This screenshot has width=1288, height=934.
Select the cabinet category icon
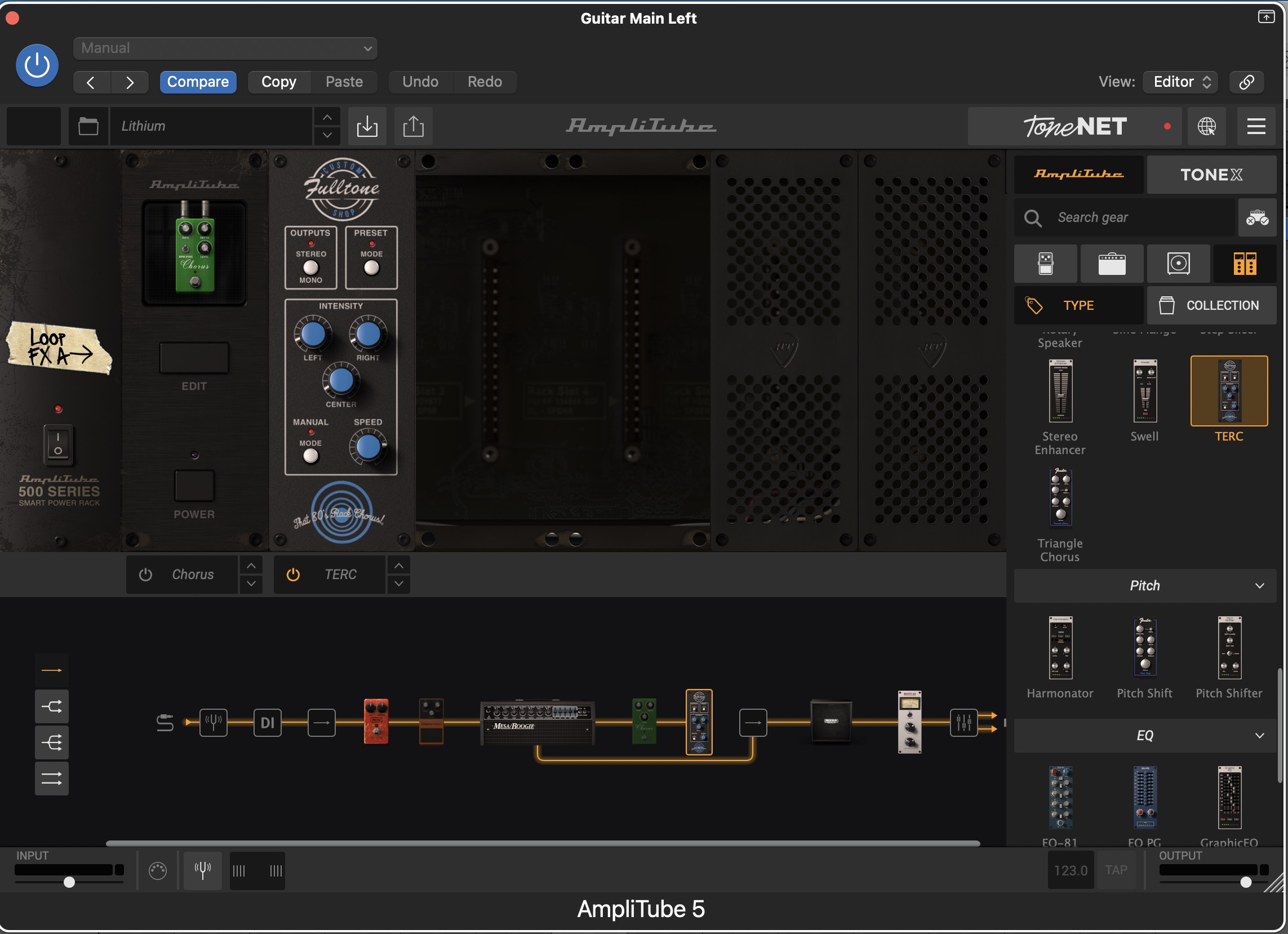click(1178, 264)
